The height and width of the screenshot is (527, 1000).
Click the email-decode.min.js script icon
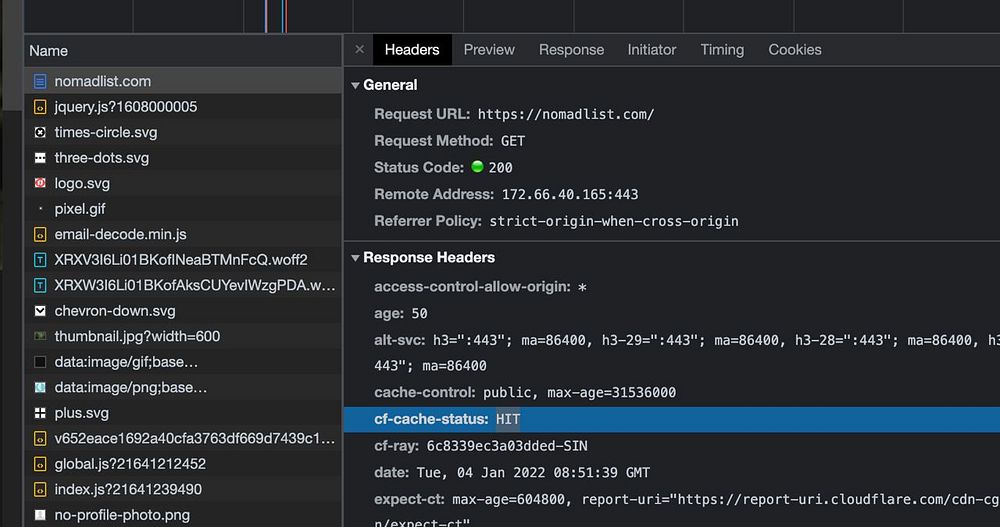click(40, 235)
